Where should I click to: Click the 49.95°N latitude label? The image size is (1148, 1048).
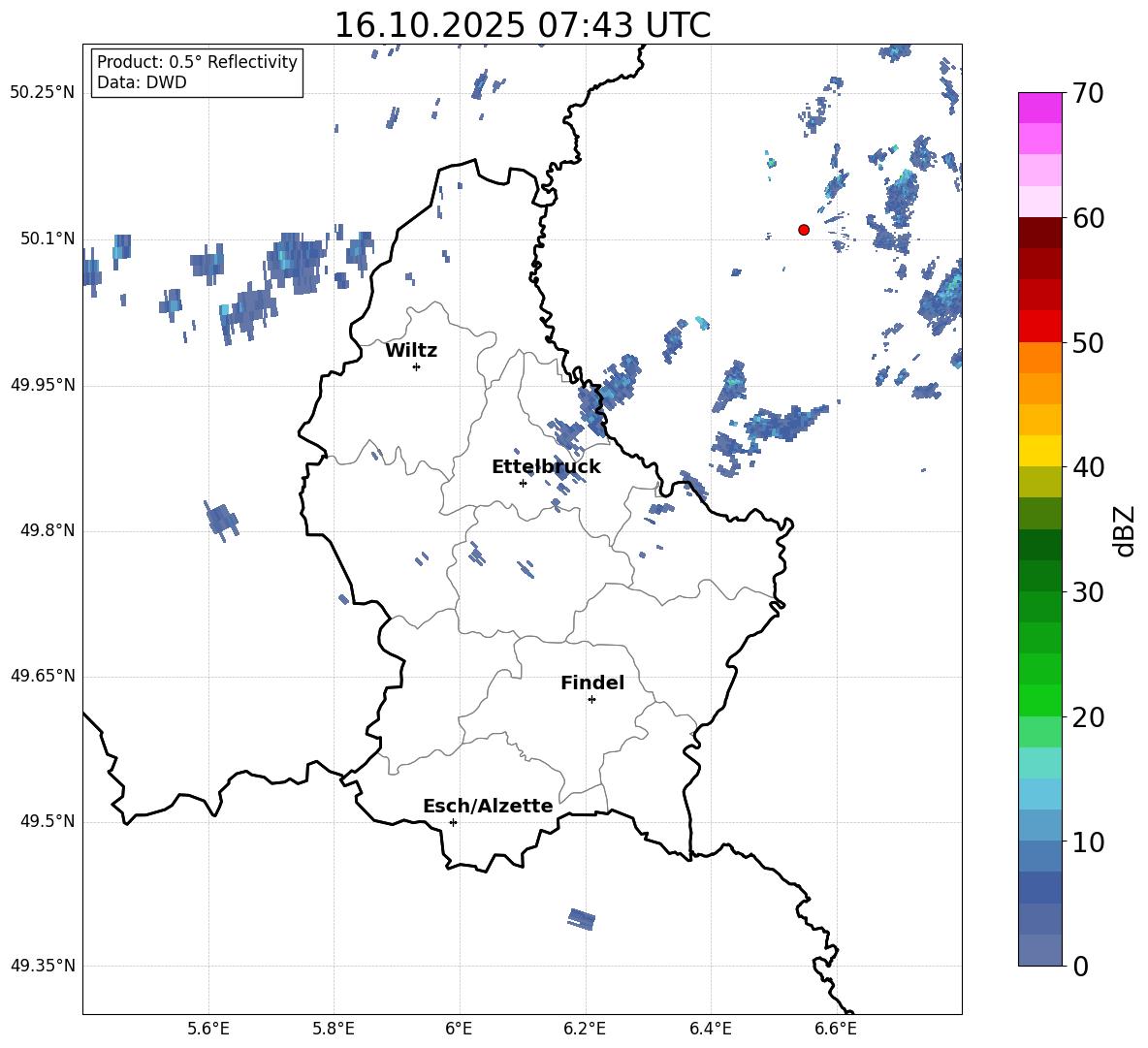click(x=43, y=384)
